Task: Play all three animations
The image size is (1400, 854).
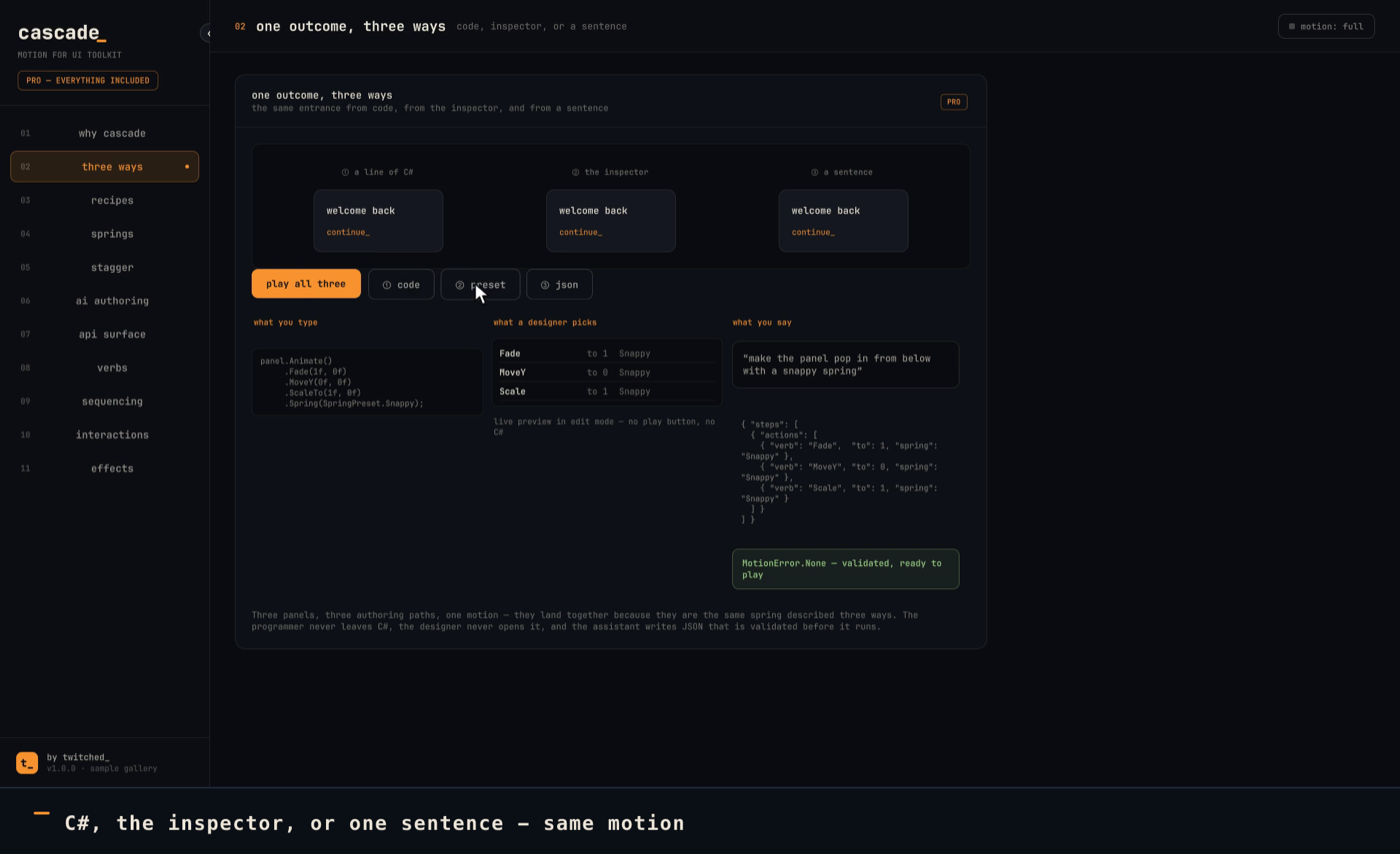Action: (306, 284)
